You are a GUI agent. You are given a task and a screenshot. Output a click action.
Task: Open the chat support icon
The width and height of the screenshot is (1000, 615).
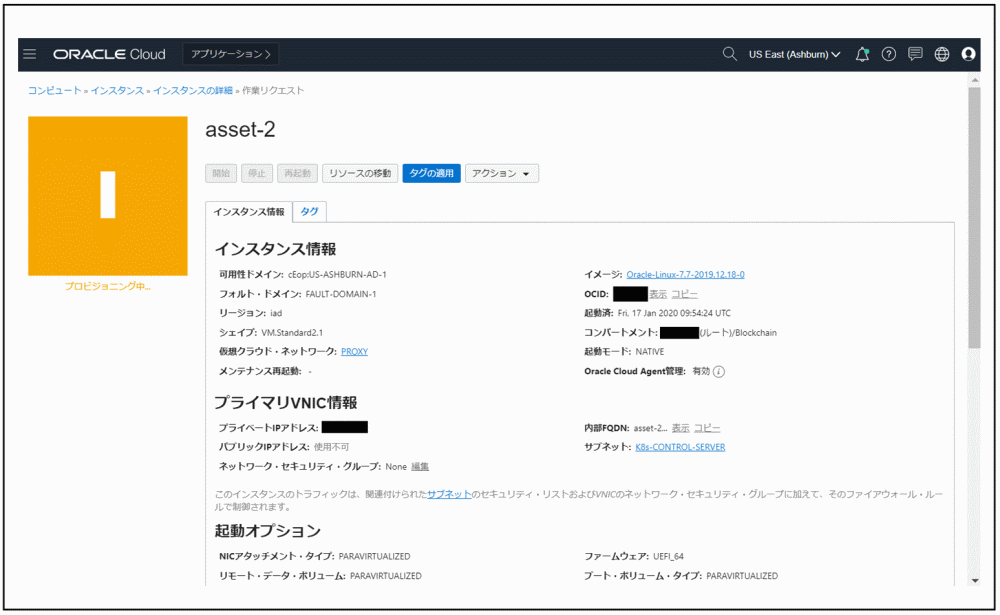pos(915,54)
